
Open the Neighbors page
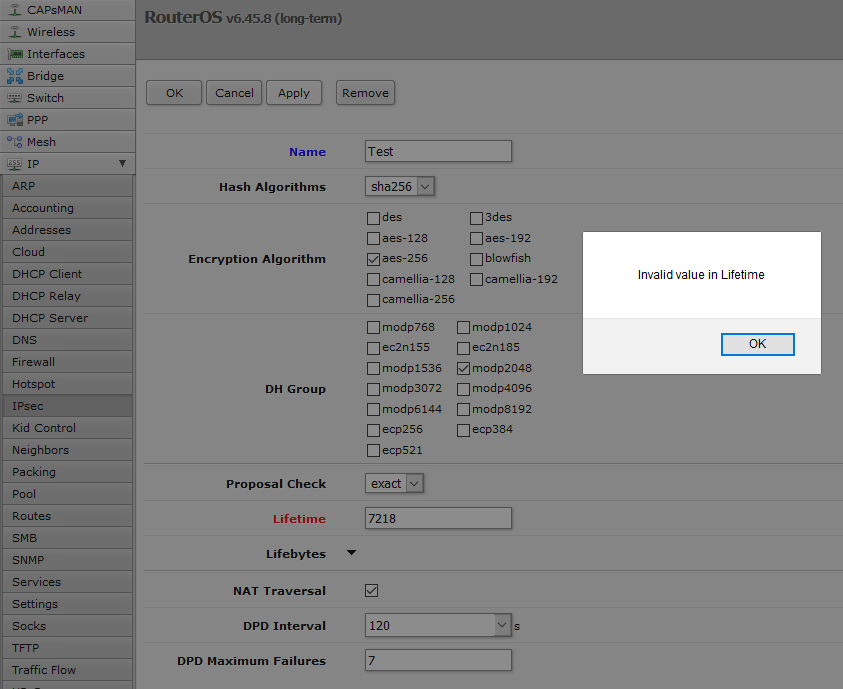(x=67, y=450)
